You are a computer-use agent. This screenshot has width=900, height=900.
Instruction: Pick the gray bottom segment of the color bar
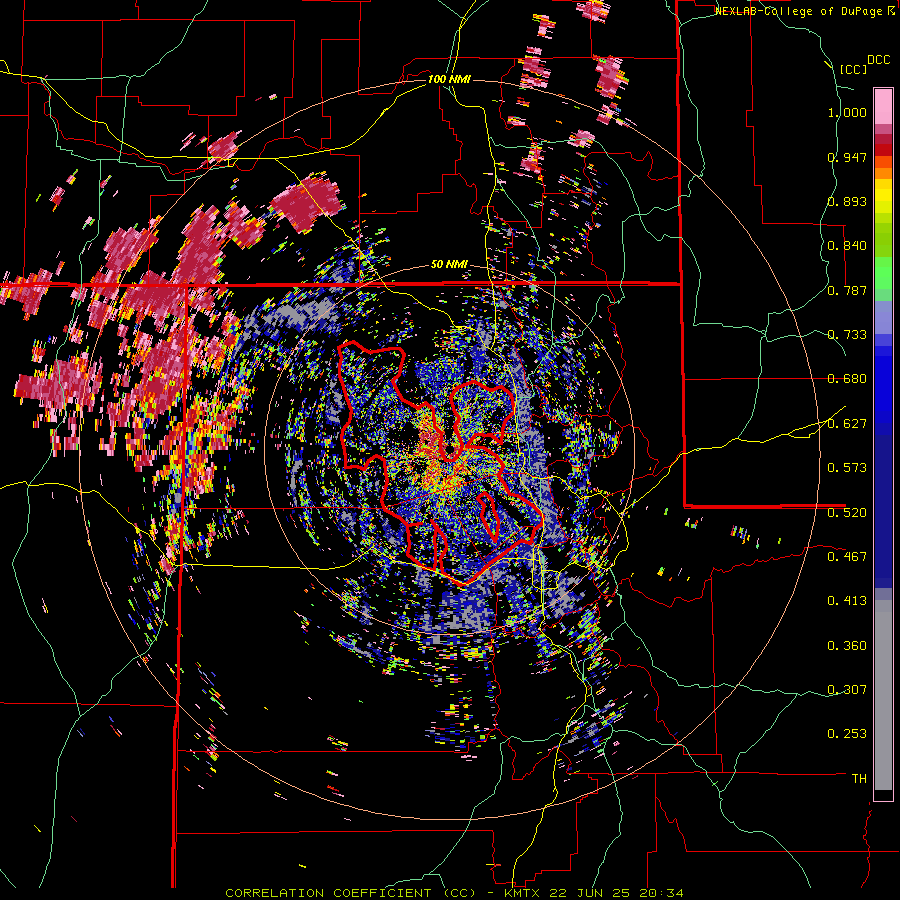tap(883, 695)
